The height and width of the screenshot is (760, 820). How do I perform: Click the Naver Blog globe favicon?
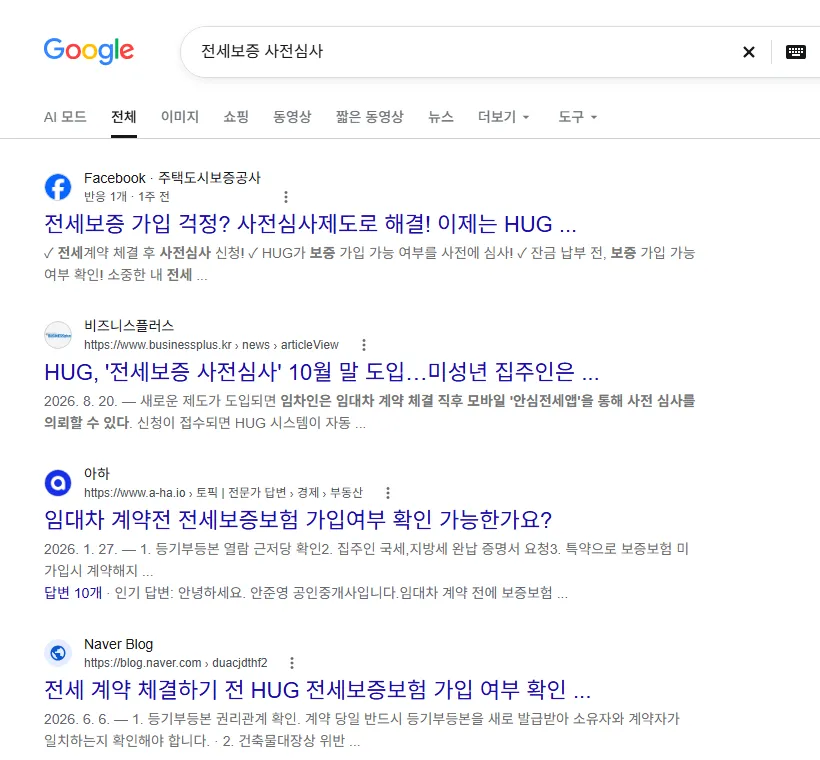click(58, 653)
